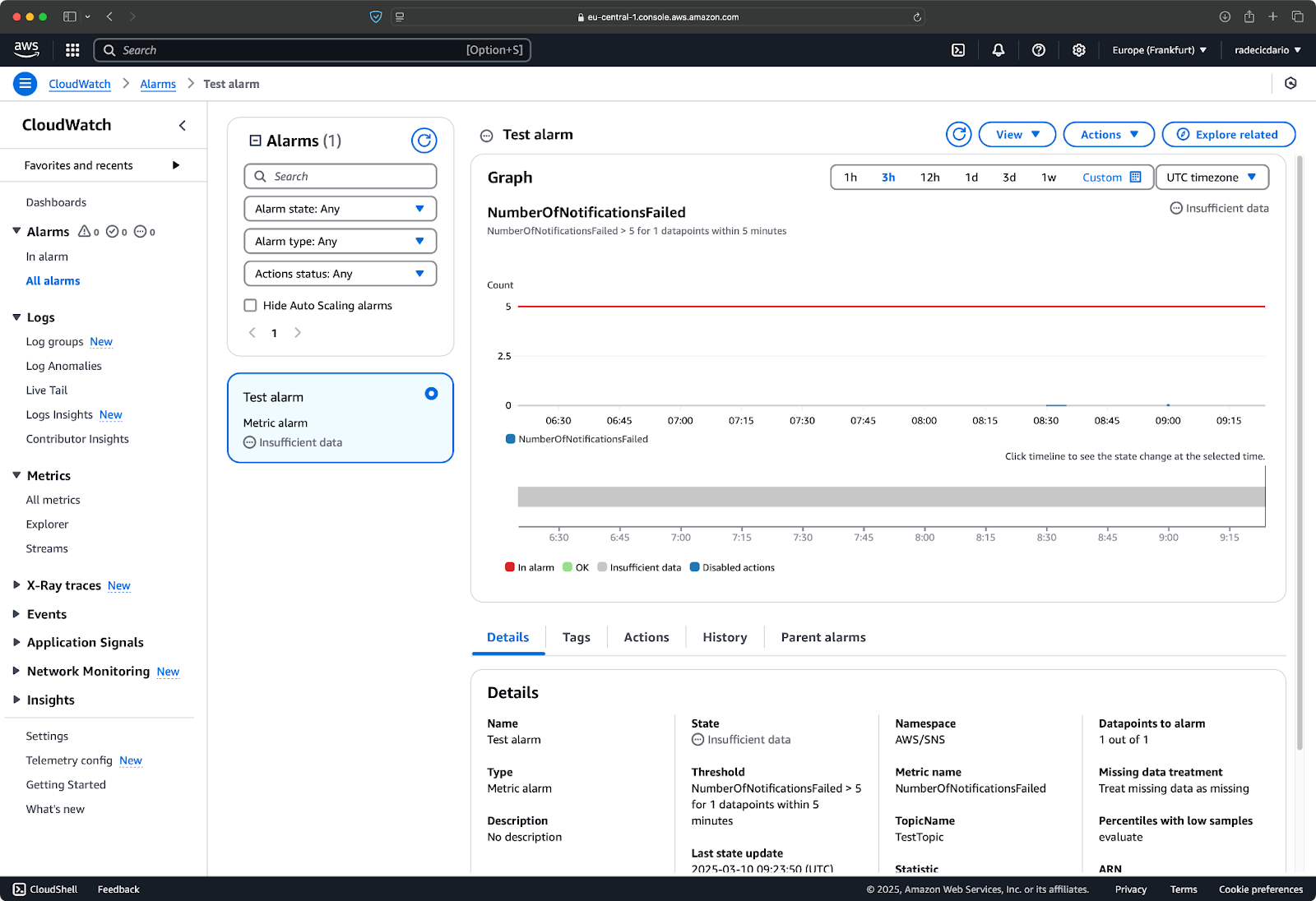Open All alarms in the sidebar
The width and height of the screenshot is (1316, 901).
(53, 281)
